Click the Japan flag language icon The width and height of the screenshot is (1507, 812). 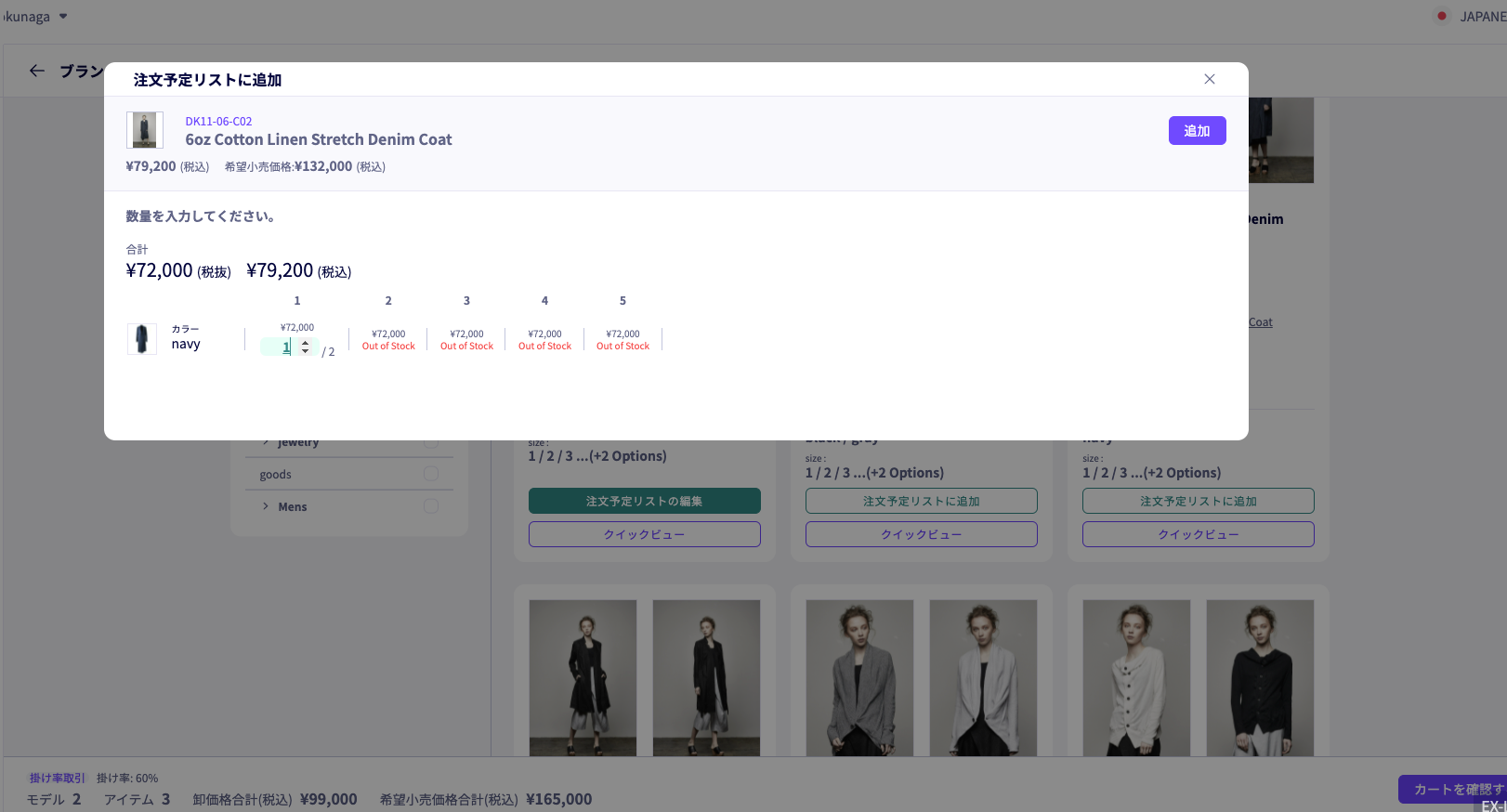click(1442, 17)
